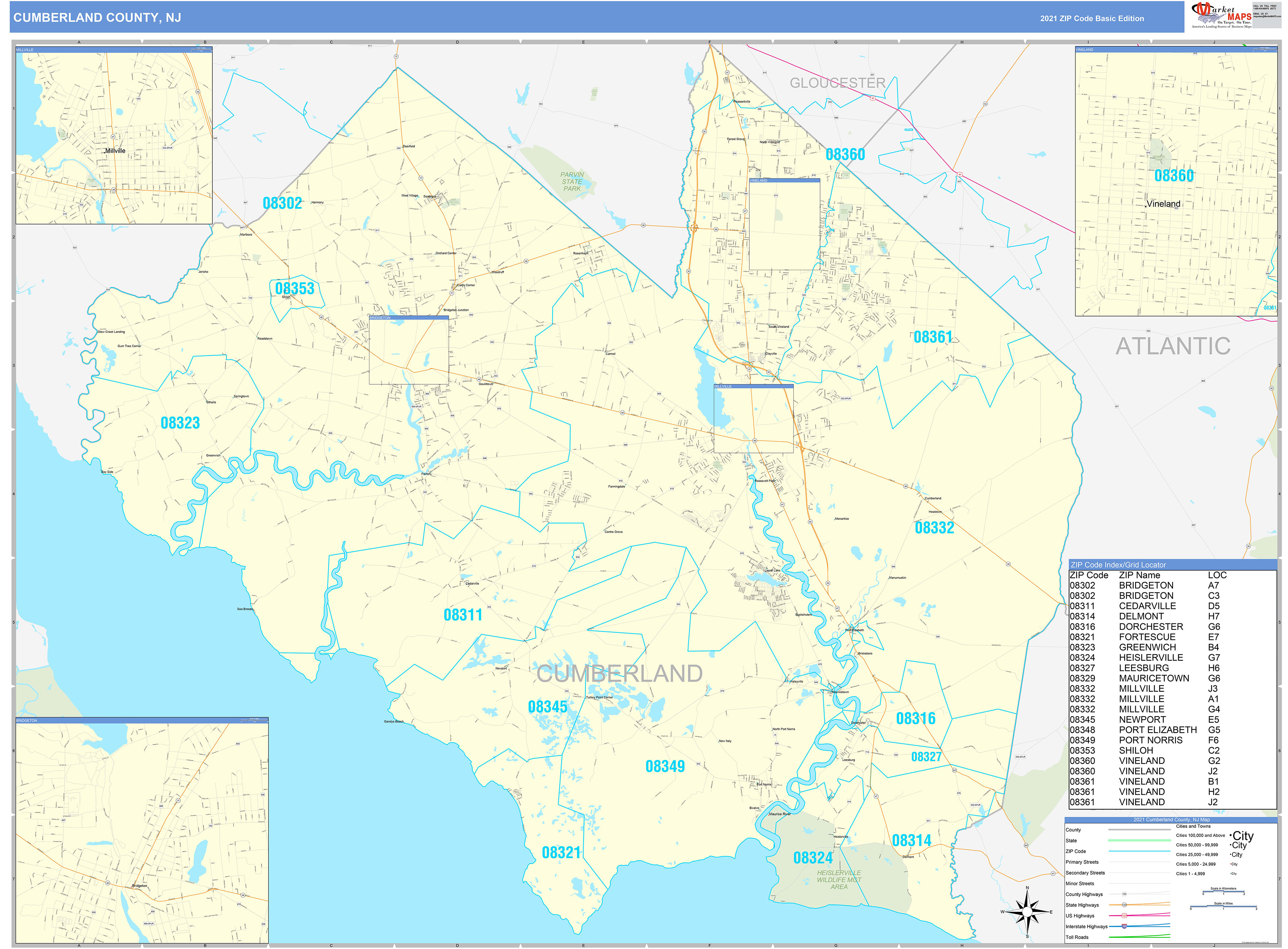Click the BRIDGETON locator box on main map

pyautogui.click(x=408, y=350)
